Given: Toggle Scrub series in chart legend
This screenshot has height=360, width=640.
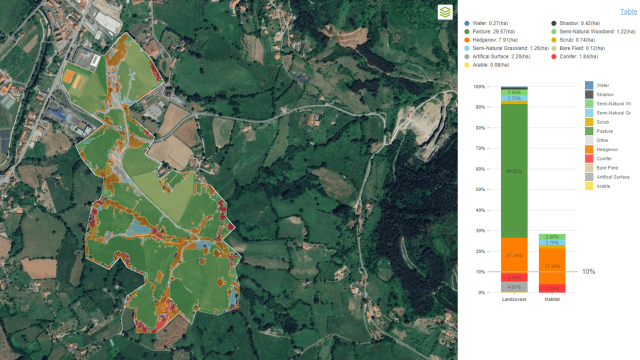Looking at the screenshot, I should 597,122.
